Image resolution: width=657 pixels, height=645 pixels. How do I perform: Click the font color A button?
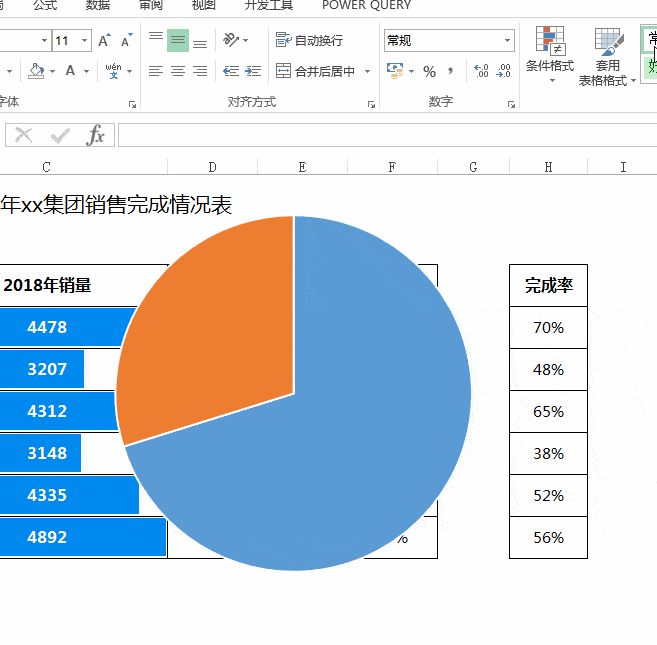(x=70, y=71)
